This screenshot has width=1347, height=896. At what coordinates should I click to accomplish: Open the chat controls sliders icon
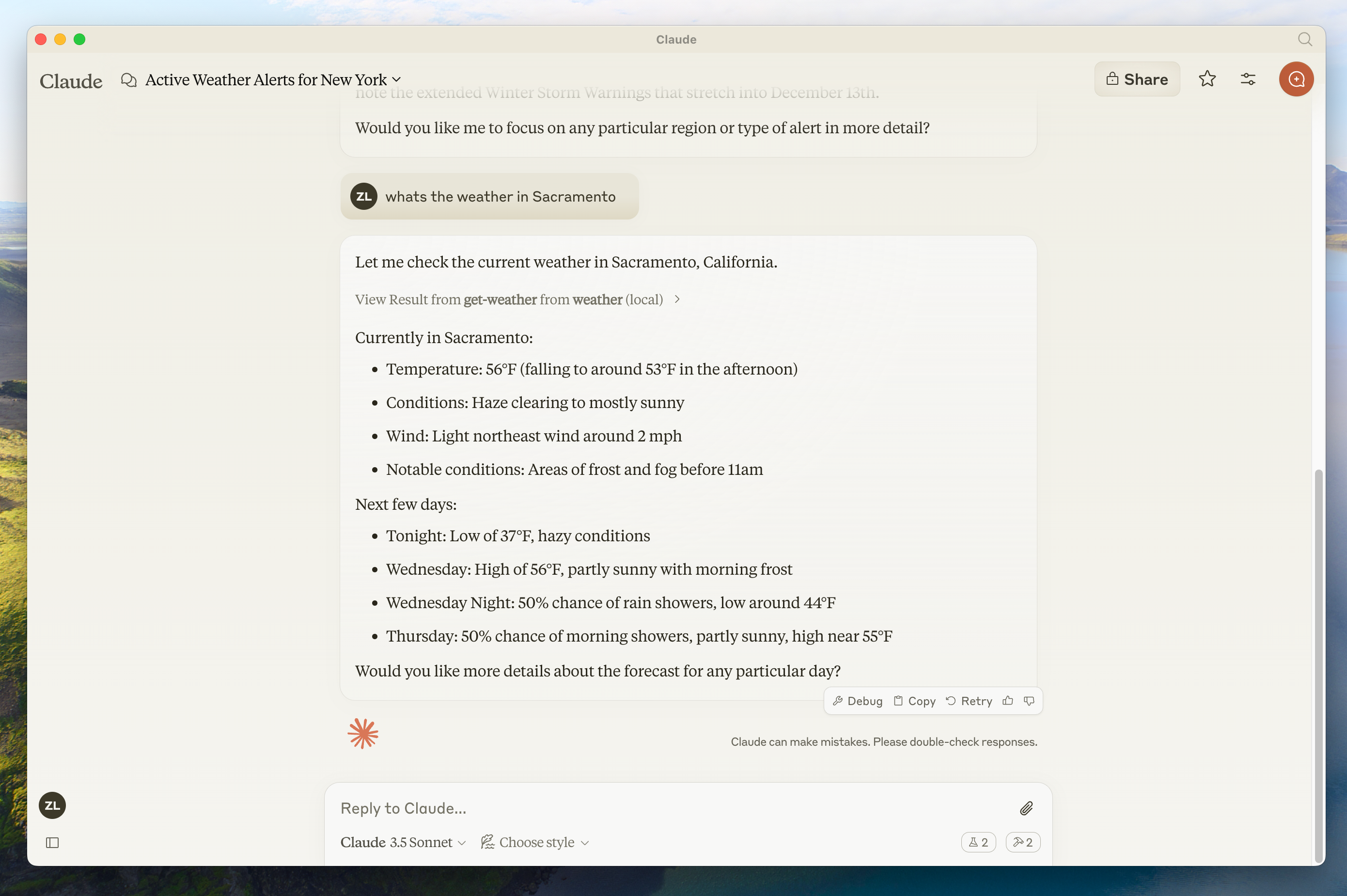pyautogui.click(x=1248, y=79)
